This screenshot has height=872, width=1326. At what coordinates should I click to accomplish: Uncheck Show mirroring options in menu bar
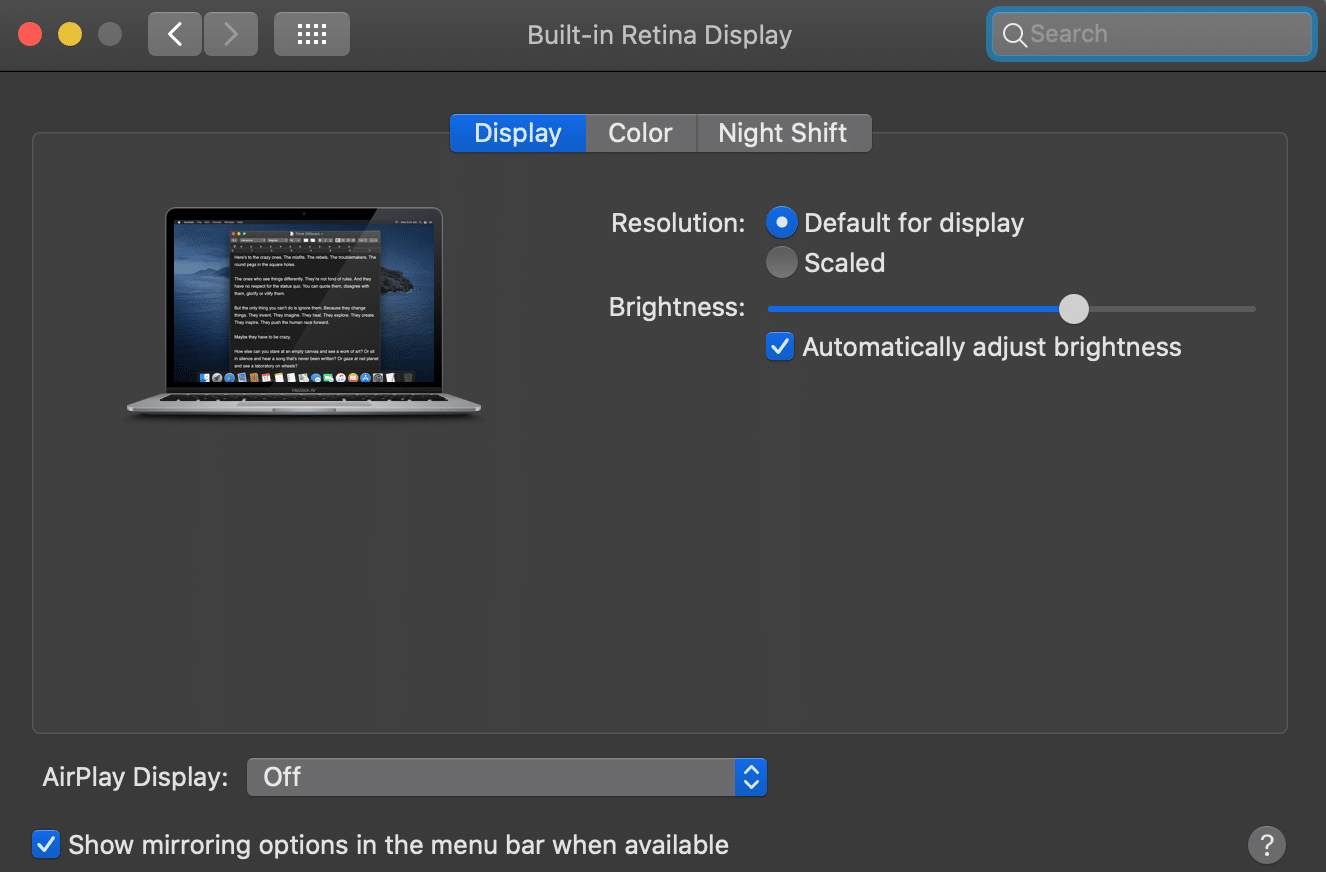click(x=46, y=844)
